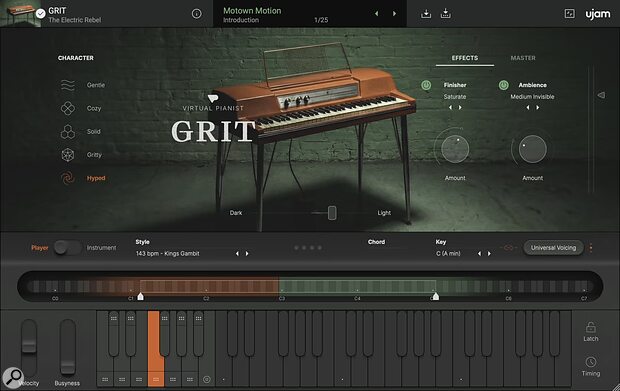The image size is (620, 391).
Task: Click the save preset as icon
Action: [446, 14]
